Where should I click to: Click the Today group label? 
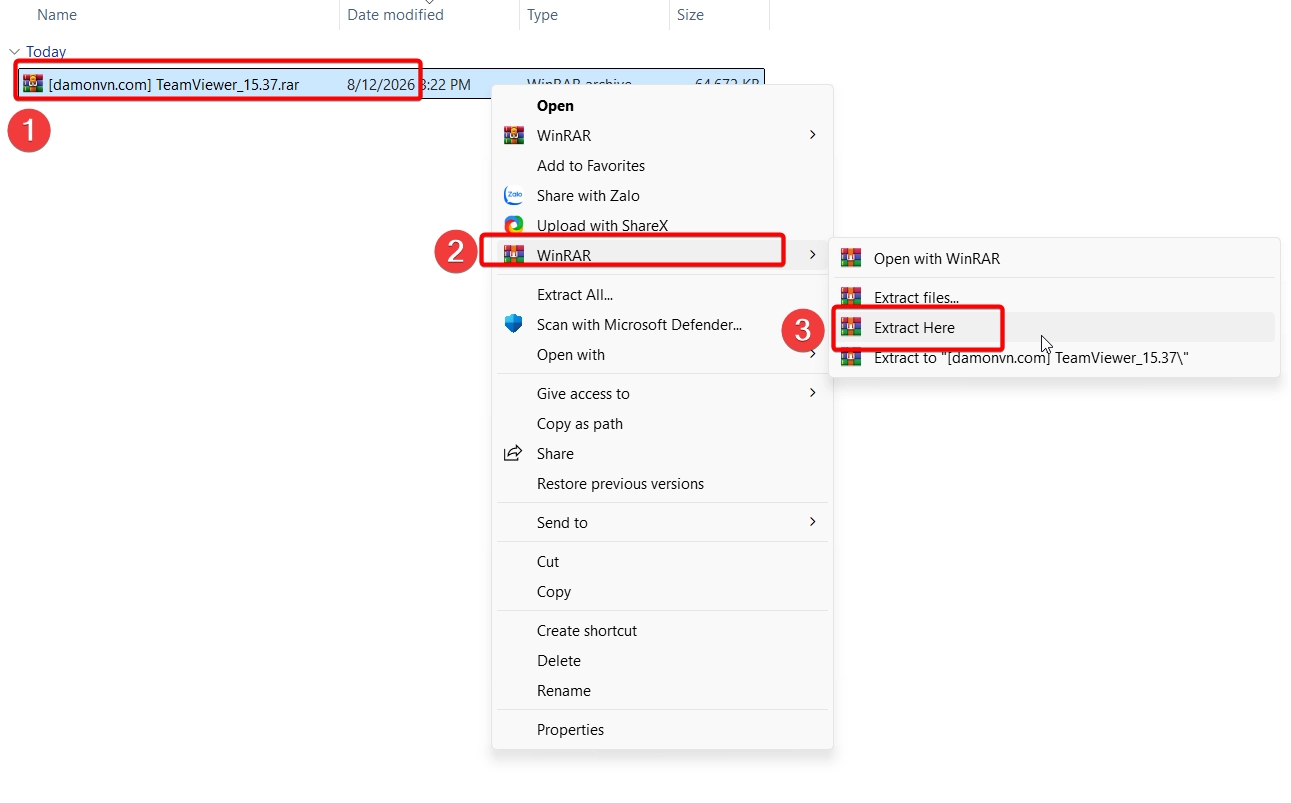[46, 52]
